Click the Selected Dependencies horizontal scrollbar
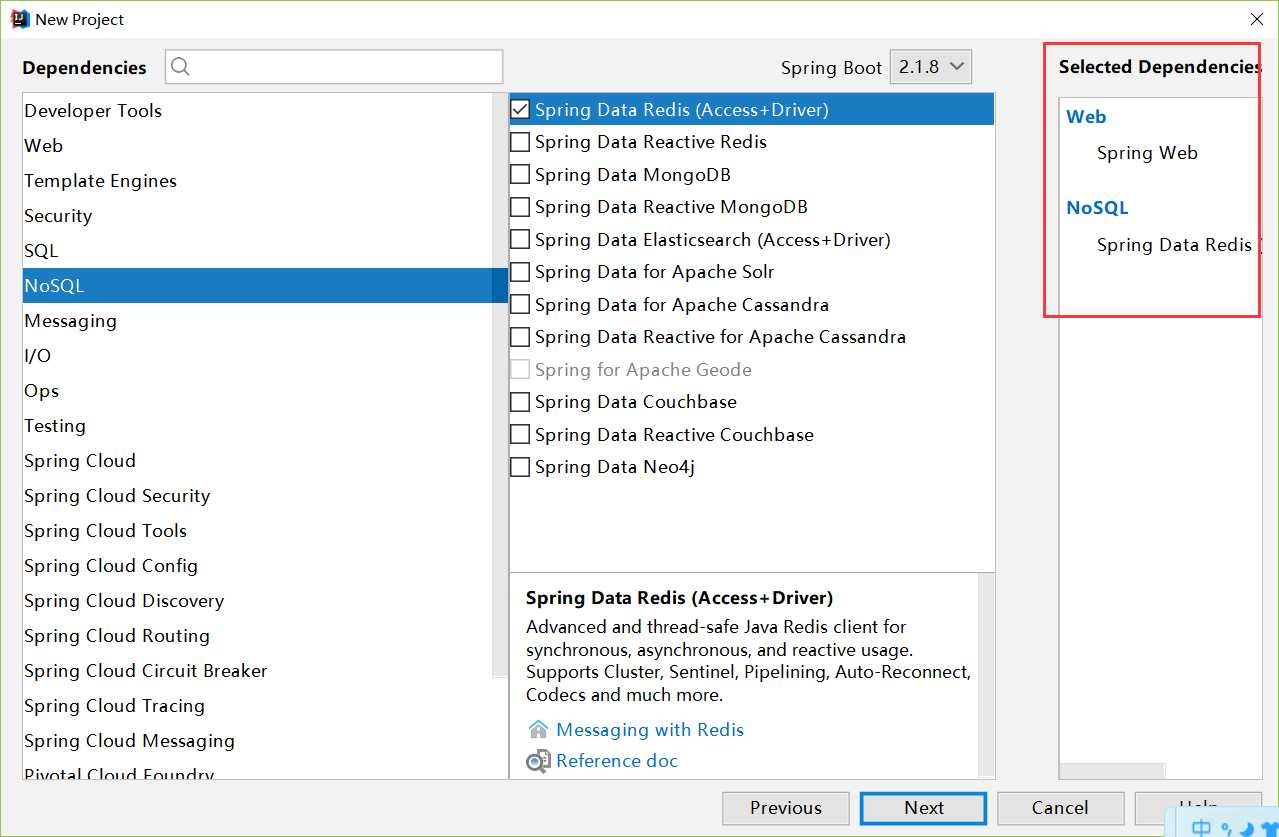Viewport: 1279px width, 837px height. [1112, 771]
